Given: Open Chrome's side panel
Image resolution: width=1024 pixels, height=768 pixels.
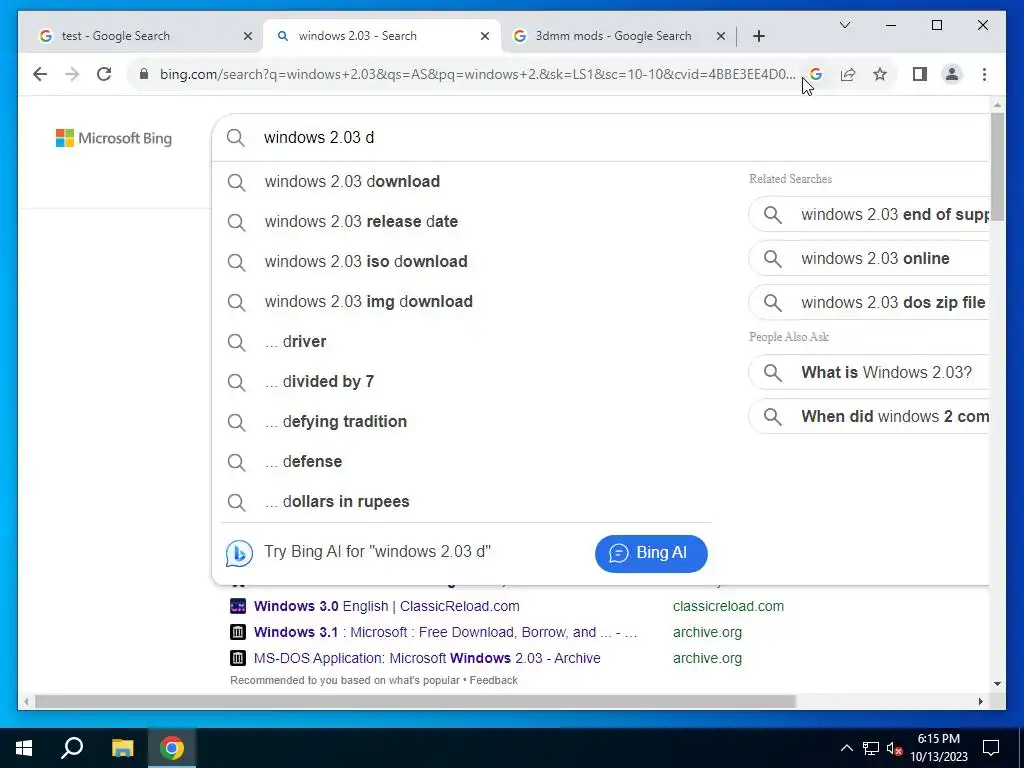Looking at the screenshot, I should pyautogui.click(x=920, y=74).
